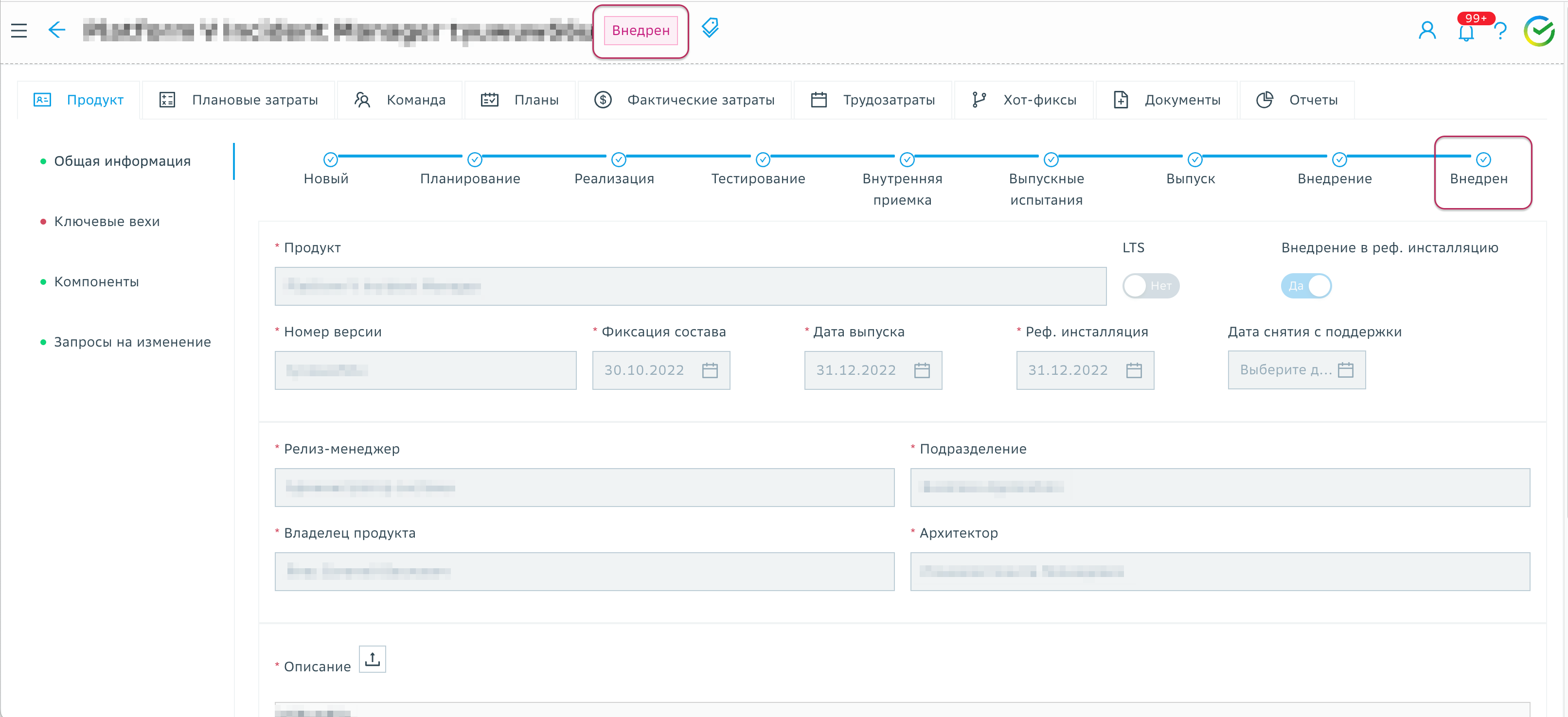
Task: Select the Тестирование stage marker
Action: tap(762, 160)
